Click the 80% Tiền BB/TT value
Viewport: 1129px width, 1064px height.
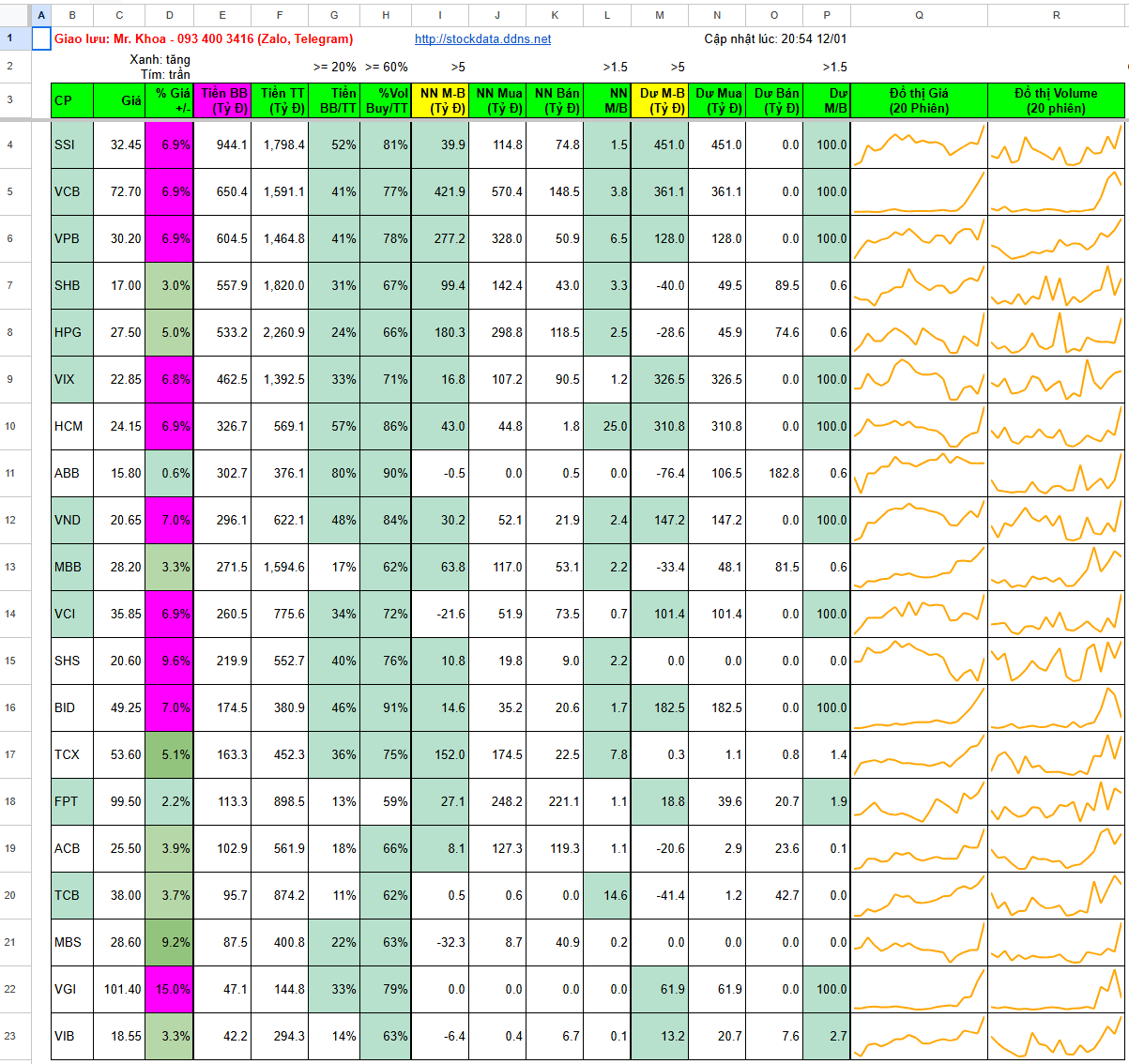pyautogui.click(x=333, y=473)
